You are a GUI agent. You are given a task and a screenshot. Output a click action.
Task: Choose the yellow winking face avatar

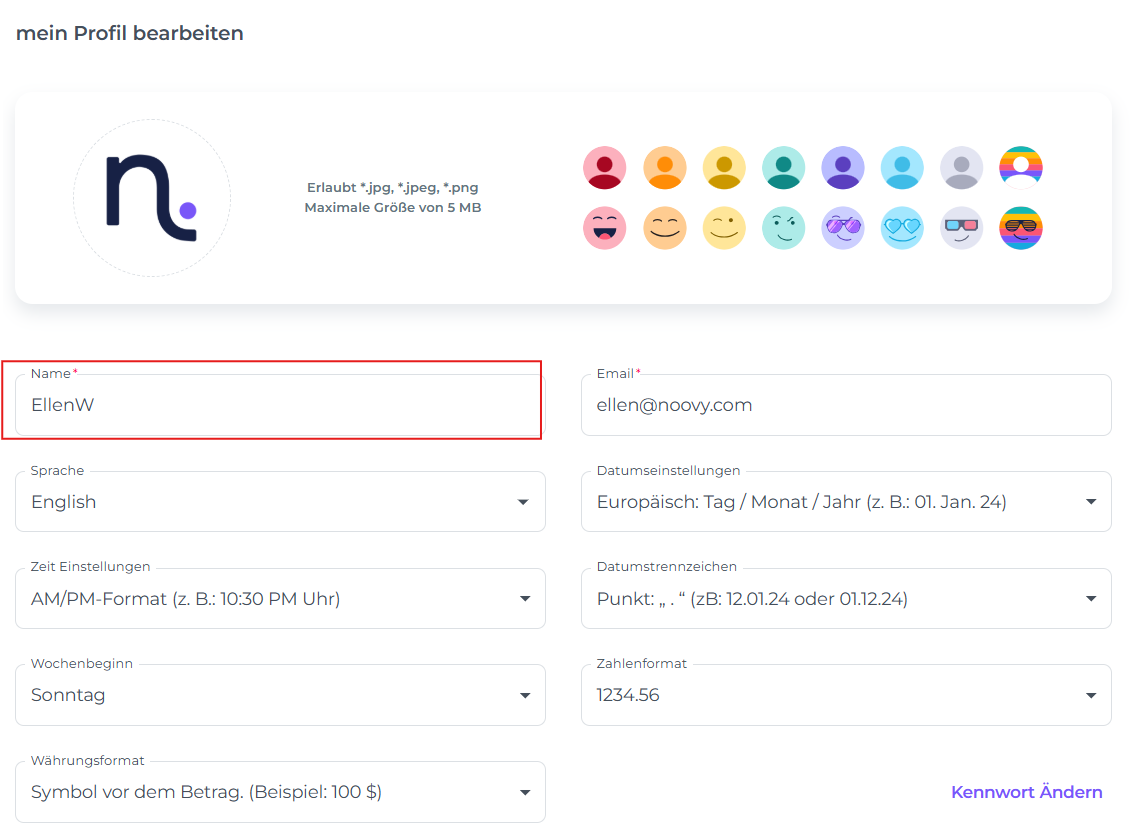pyautogui.click(x=724, y=229)
